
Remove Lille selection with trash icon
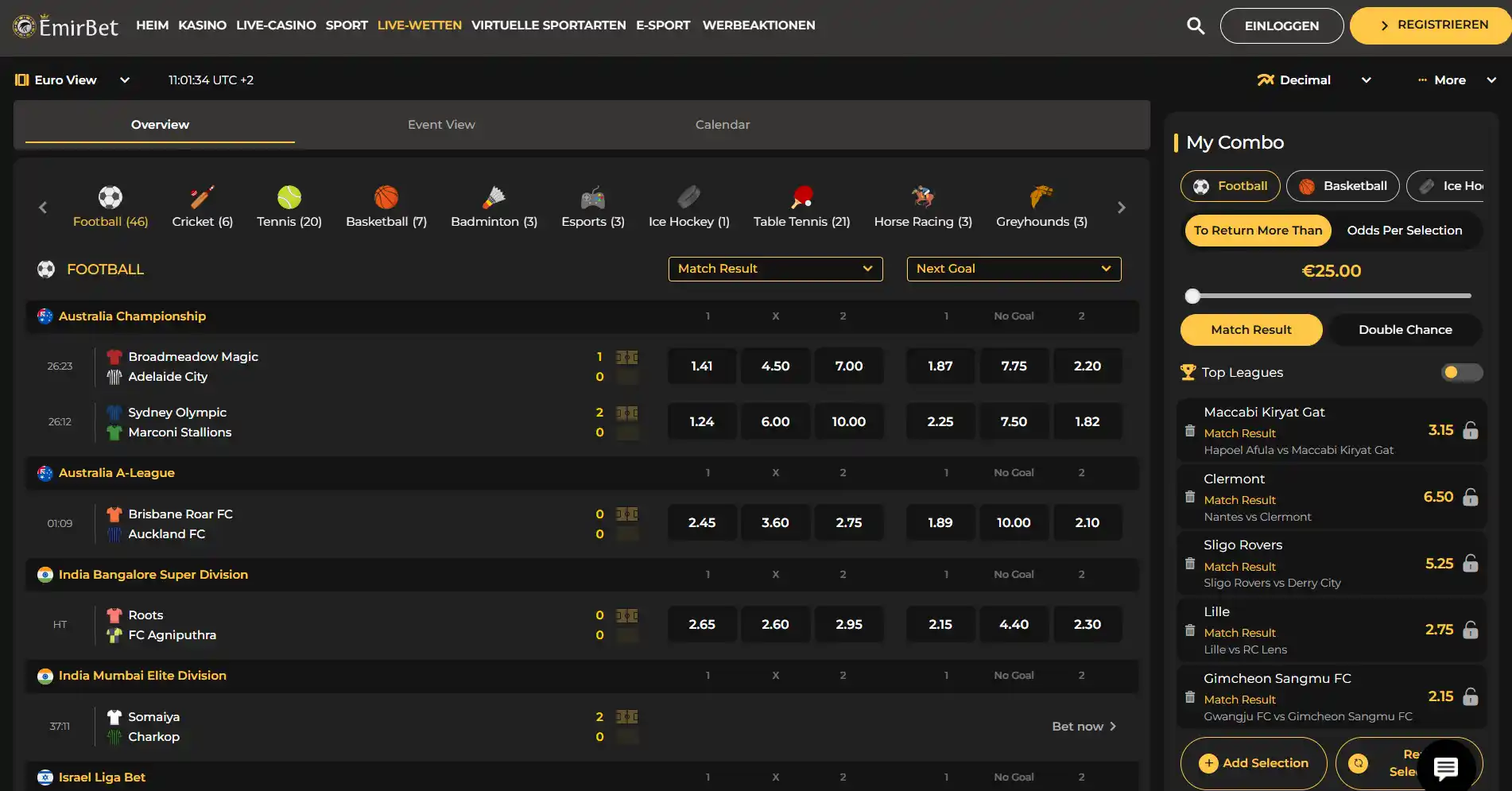coord(1189,630)
